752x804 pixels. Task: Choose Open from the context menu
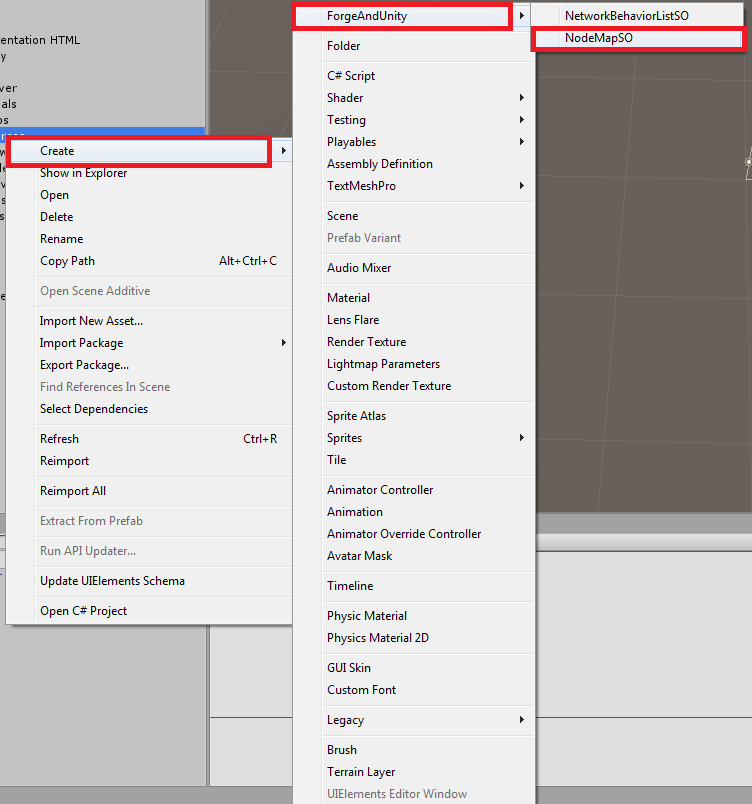pos(149,195)
